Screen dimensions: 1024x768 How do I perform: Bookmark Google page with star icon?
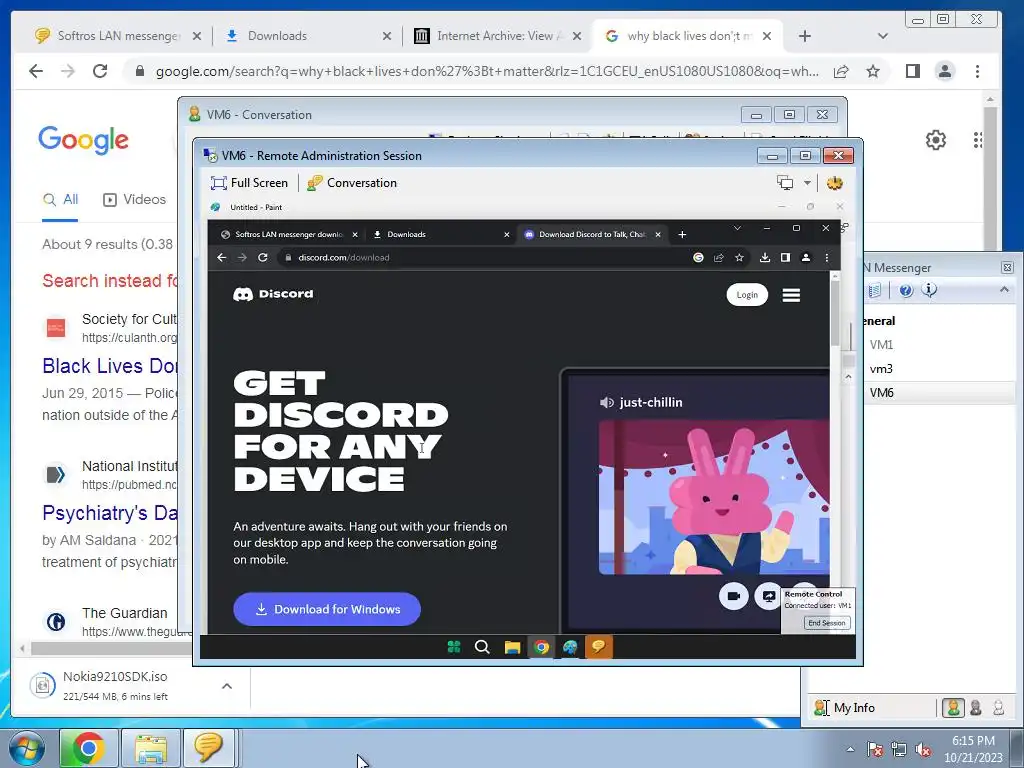873,71
